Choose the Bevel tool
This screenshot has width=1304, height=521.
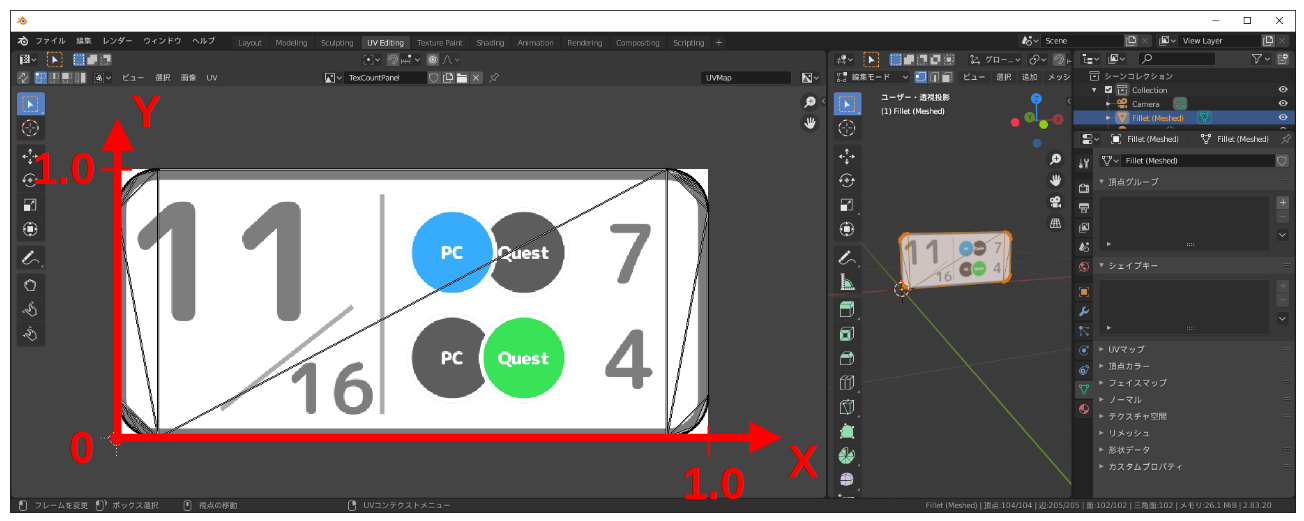pyautogui.click(x=847, y=358)
